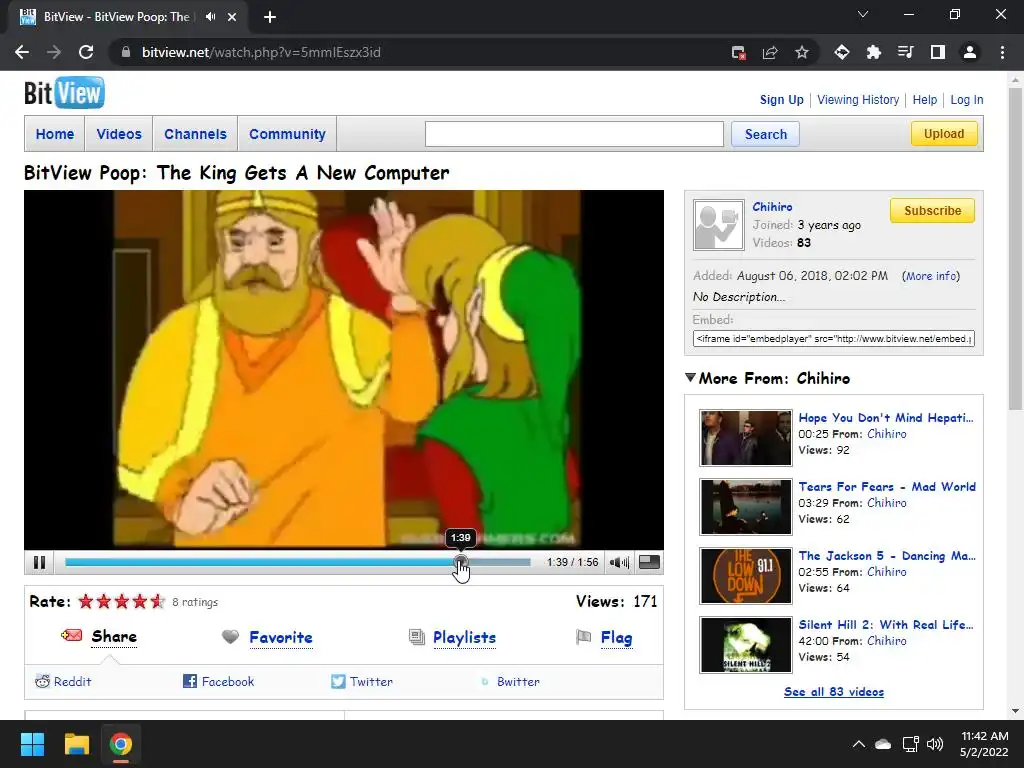Open the Windows Start menu
Viewport: 1024px width, 768px height.
[x=32, y=744]
